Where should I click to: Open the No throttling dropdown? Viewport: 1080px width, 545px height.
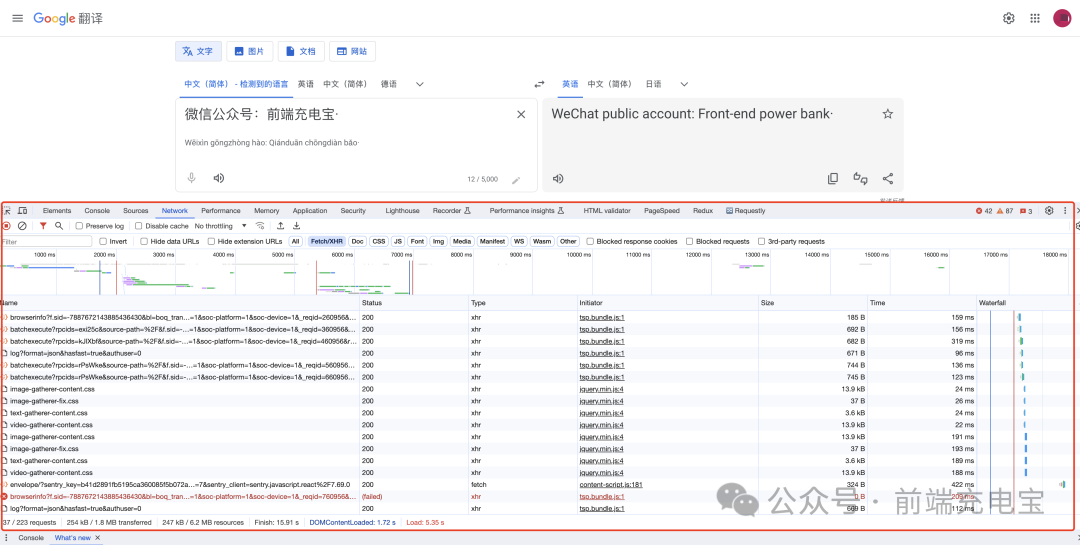221,226
